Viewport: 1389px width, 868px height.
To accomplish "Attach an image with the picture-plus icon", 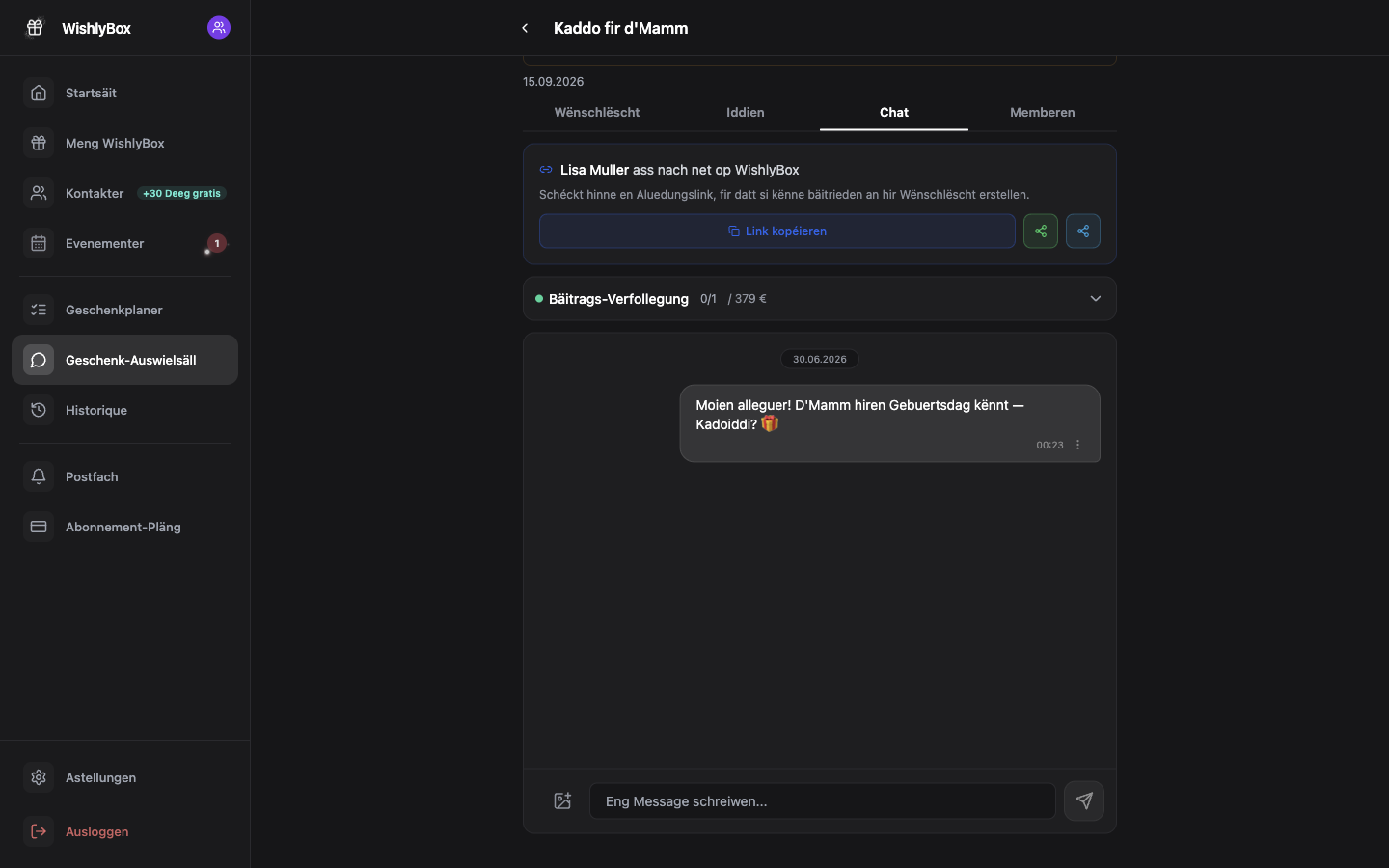I will [x=562, y=800].
